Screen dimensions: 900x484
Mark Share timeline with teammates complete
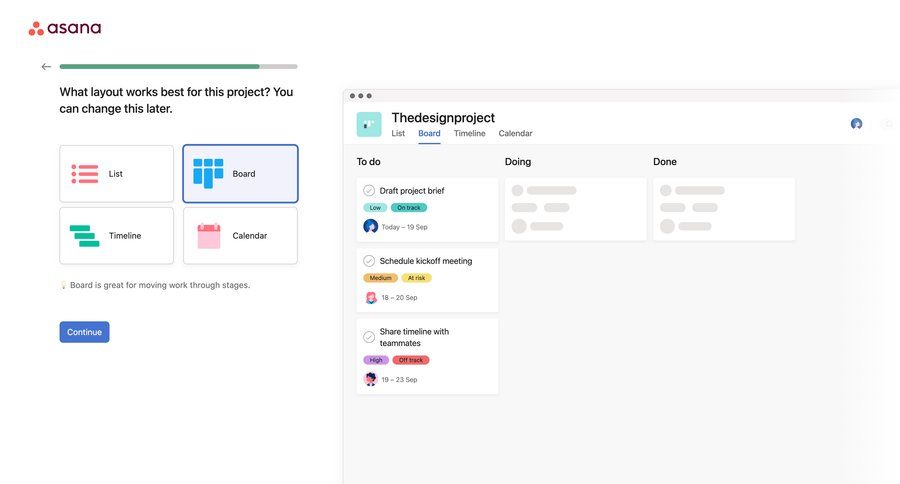(369, 337)
